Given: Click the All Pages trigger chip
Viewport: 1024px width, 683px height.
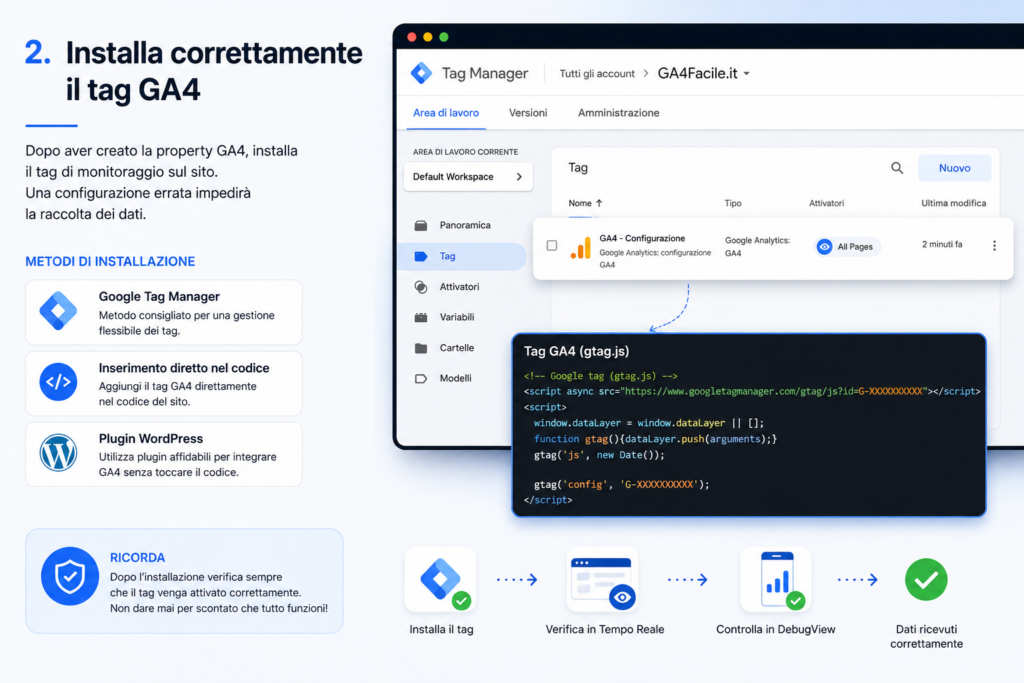Looking at the screenshot, I should pyautogui.click(x=847, y=247).
